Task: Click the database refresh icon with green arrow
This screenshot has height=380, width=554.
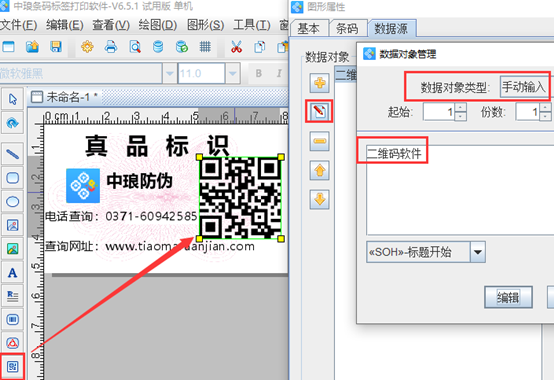Action: (x=182, y=47)
